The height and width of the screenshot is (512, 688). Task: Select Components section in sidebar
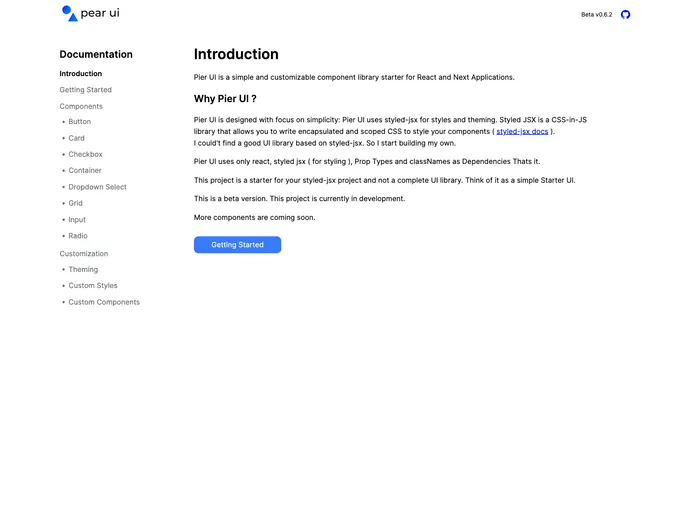(81, 106)
